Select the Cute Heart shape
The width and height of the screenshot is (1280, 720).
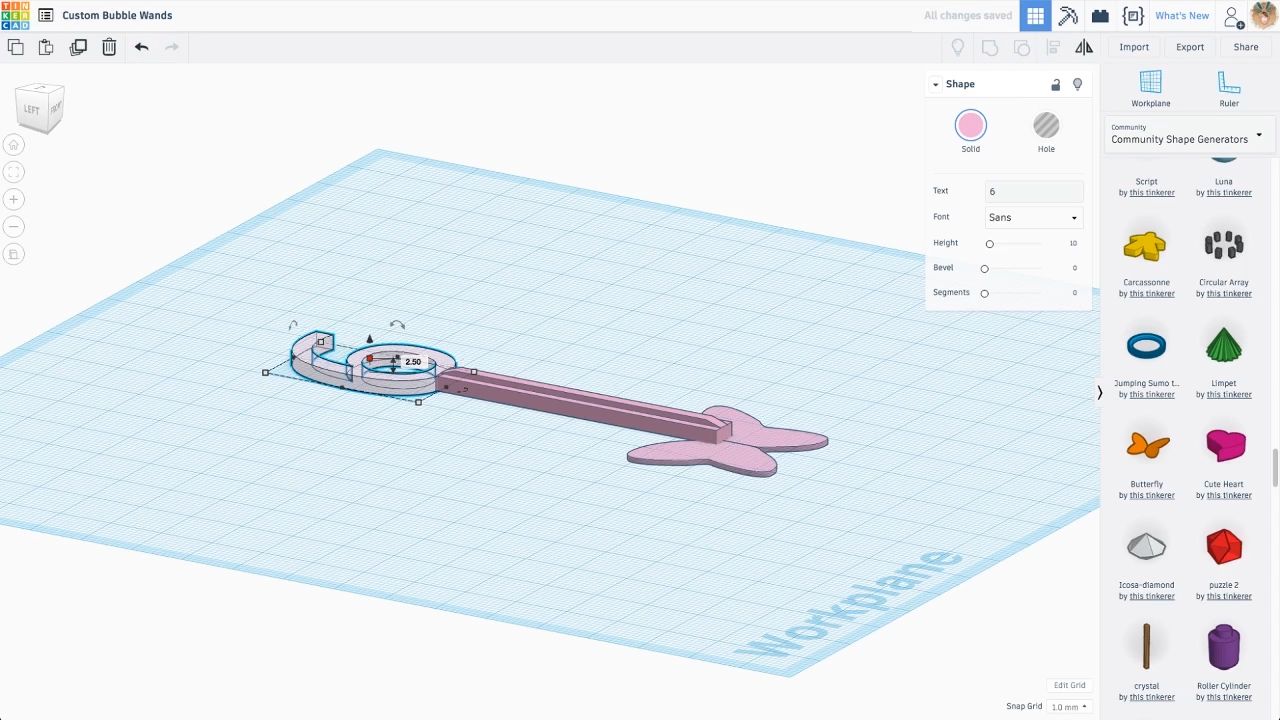pyautogui.click(x=1224, y=446)
